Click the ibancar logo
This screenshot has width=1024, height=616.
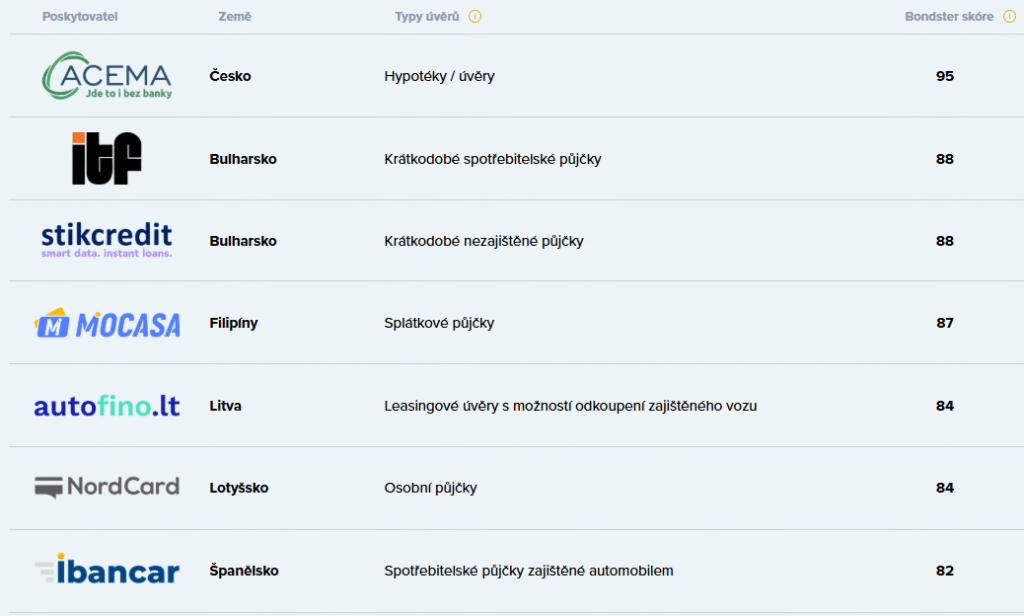click(107, 569)
